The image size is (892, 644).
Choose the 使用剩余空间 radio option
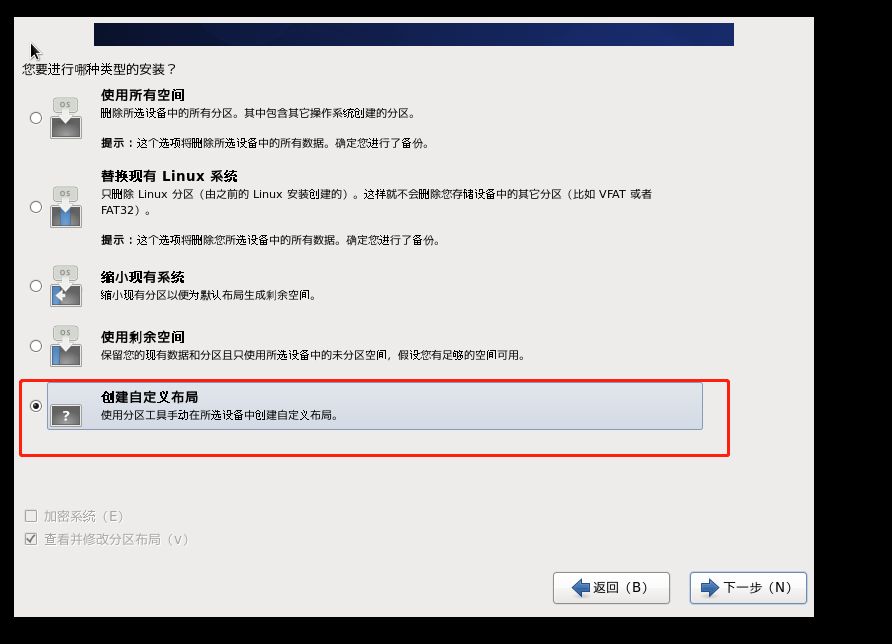click(36, 346)
